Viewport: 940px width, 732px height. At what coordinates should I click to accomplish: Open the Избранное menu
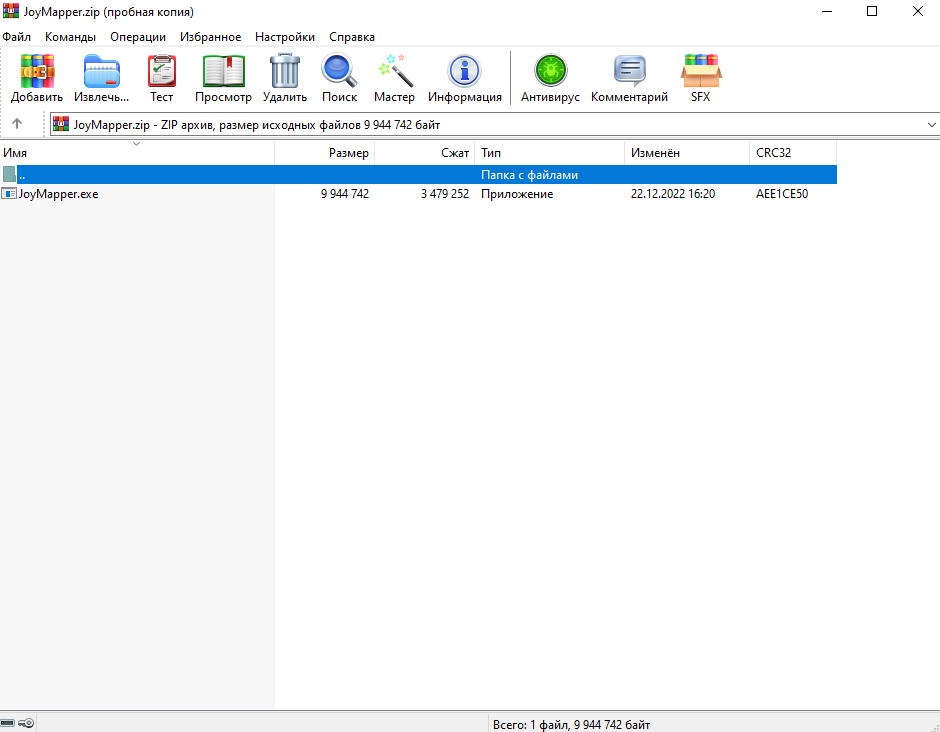tap(210, 37)
